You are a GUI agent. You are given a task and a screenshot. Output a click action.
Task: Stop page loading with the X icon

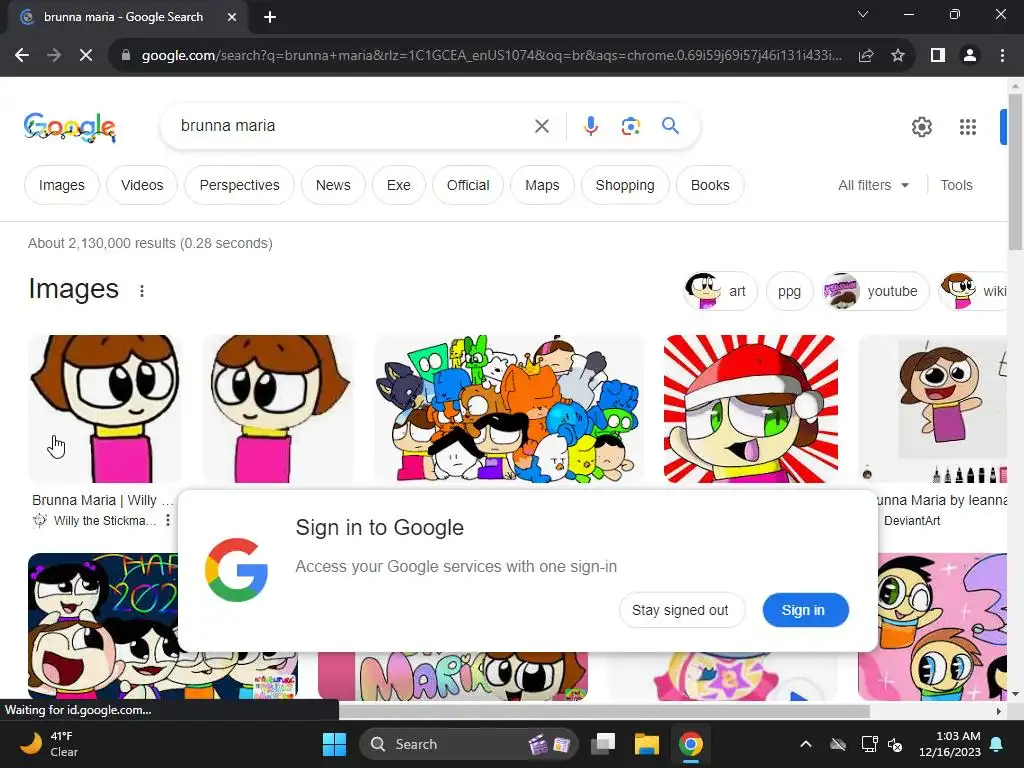pyautogui.click(x=86, y=56)
